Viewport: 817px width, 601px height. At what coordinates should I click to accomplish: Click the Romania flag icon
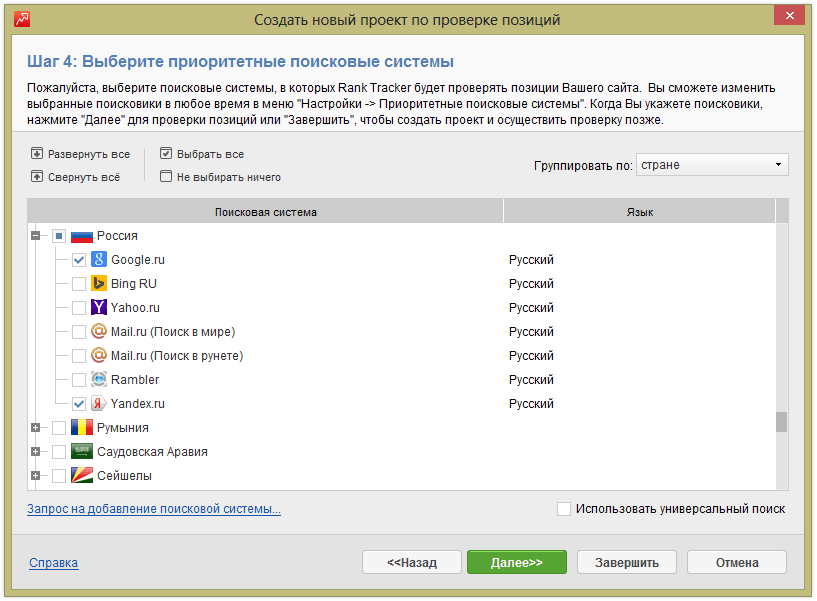coord(81,427)
